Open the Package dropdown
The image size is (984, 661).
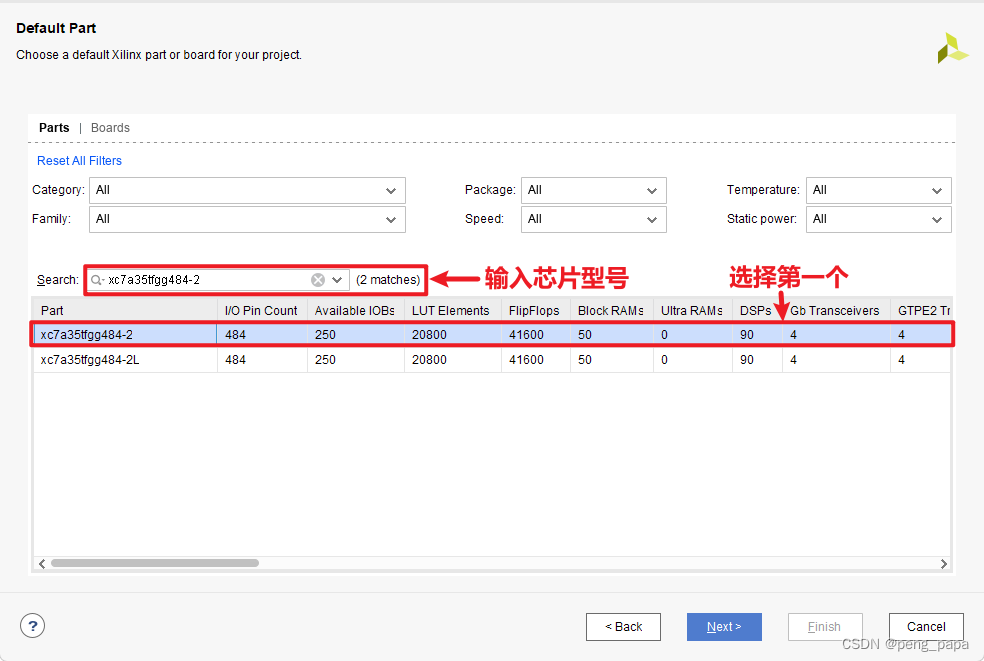tap(594, 190)
